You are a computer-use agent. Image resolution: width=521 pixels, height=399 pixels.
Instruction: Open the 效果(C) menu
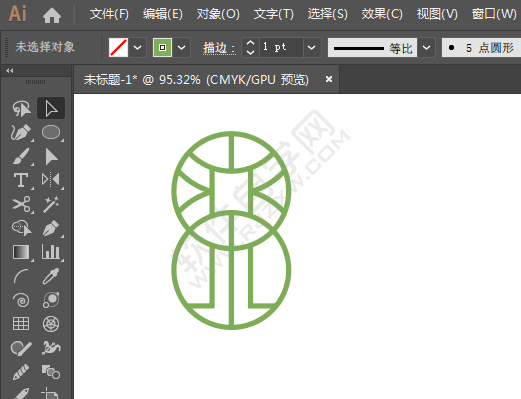pos(382,14)
